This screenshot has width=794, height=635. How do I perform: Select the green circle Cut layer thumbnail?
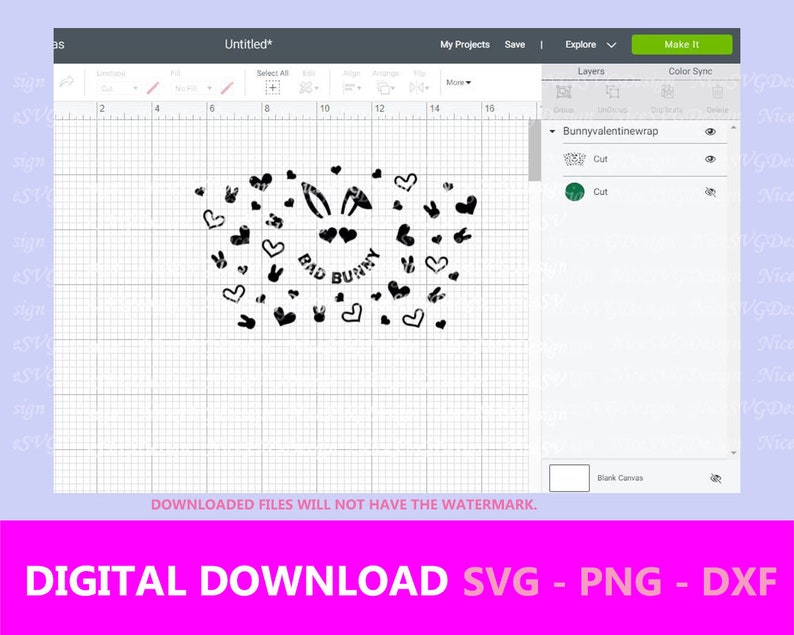(574, 192)
